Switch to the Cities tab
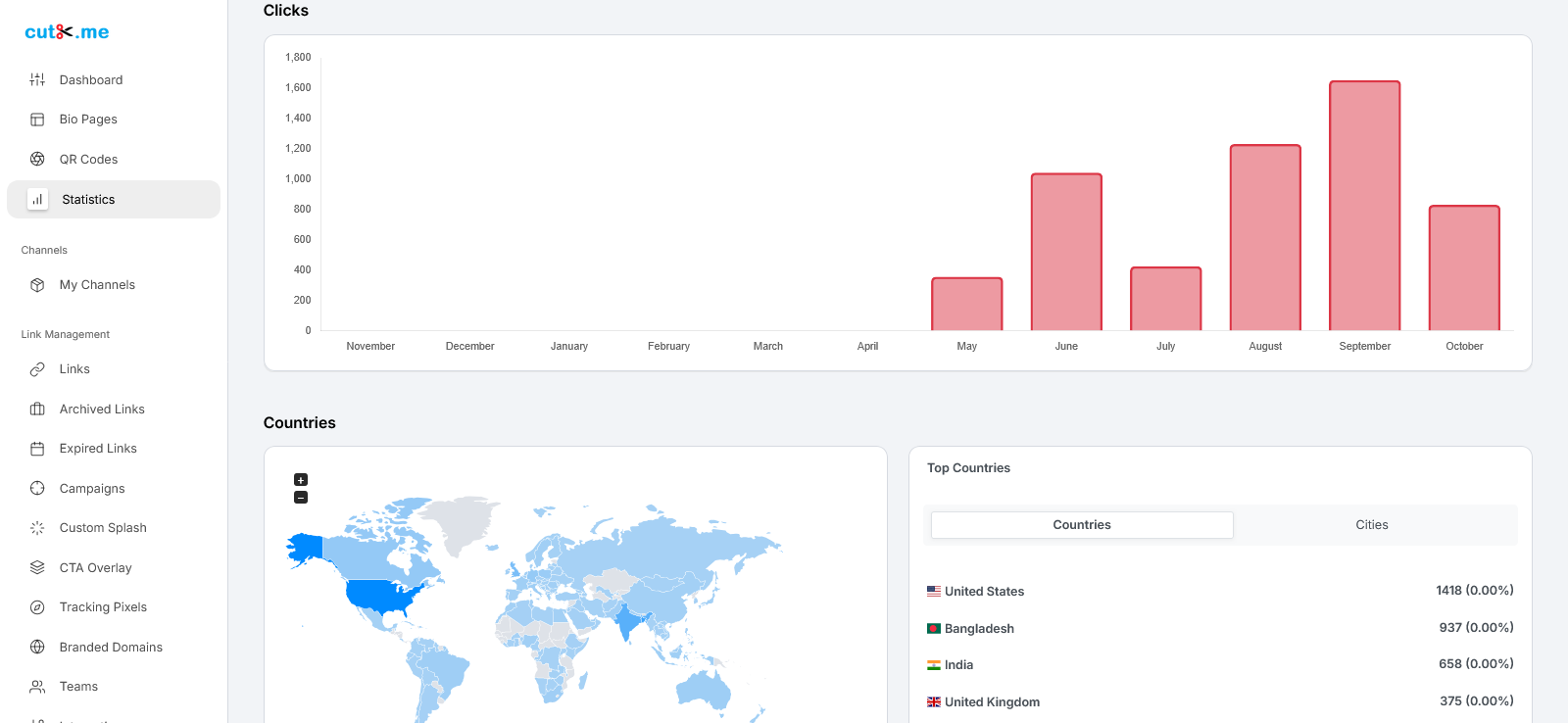The image size is (1568, 723). coord(1372,525)
